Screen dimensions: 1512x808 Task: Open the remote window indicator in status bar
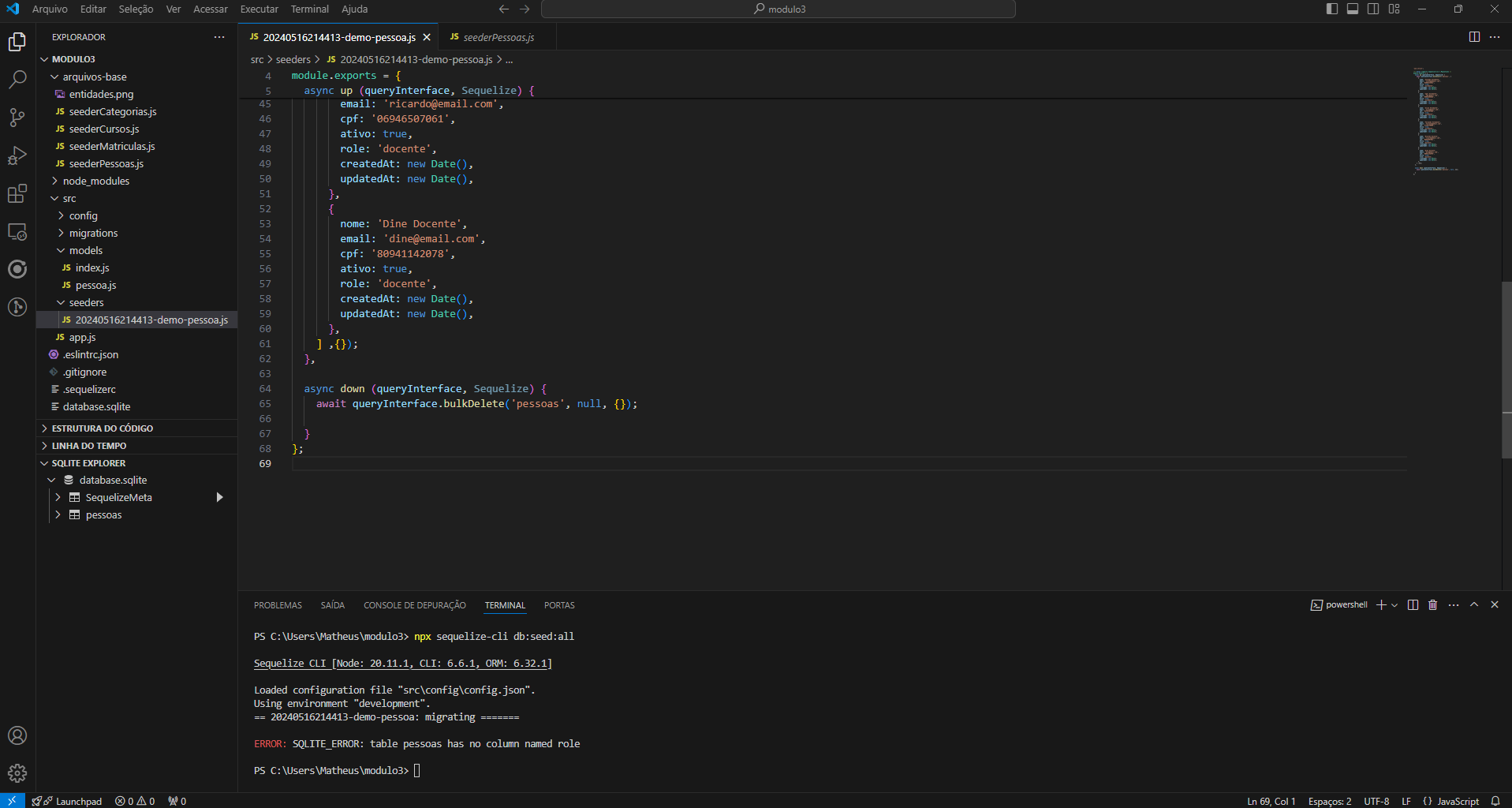pos(12,801)
